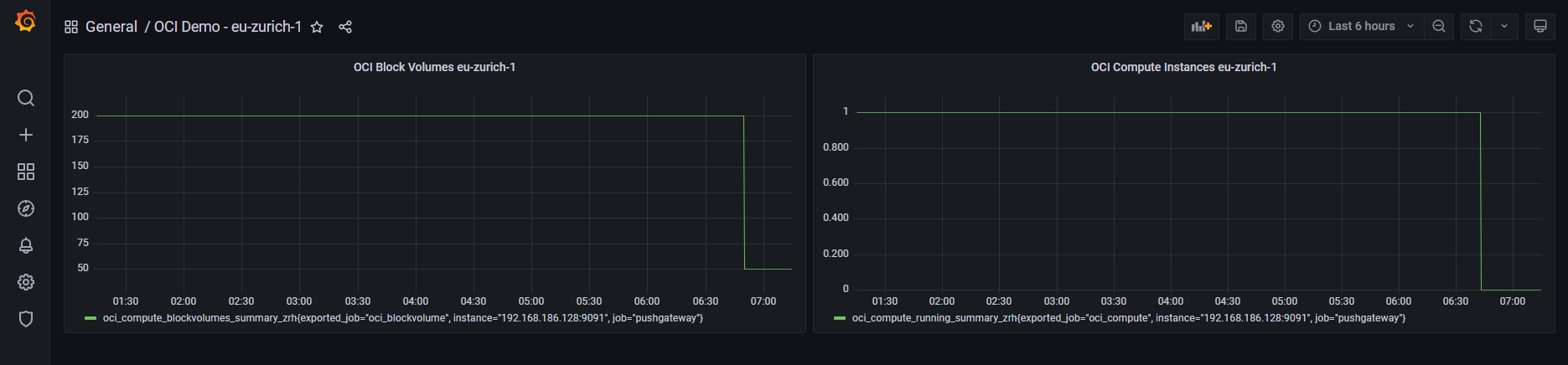
Task: Click the OCI Demo - eu-zurich-1 dashboard title
Action: 228,27
